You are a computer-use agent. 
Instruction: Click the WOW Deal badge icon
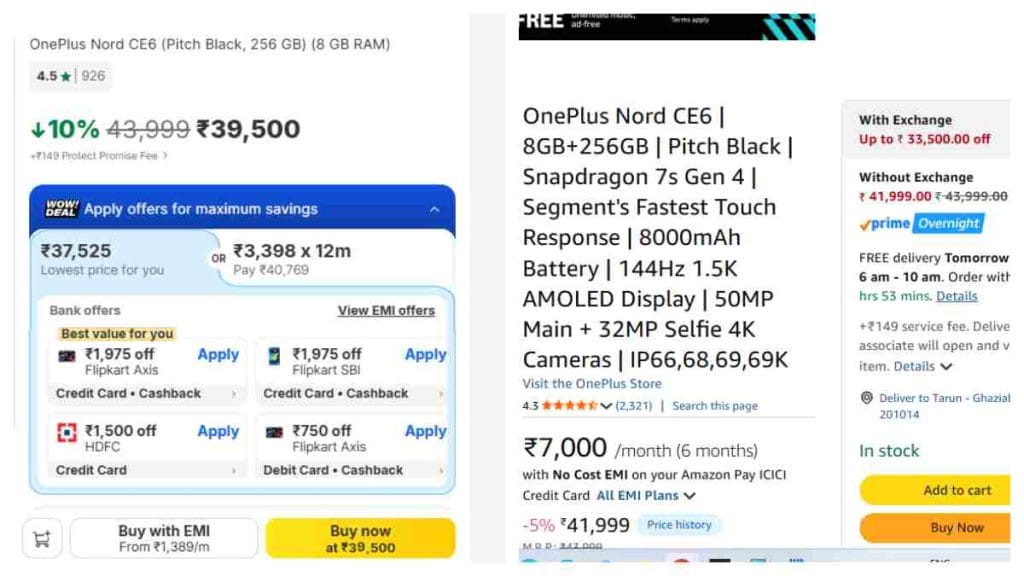coord(61,209)
